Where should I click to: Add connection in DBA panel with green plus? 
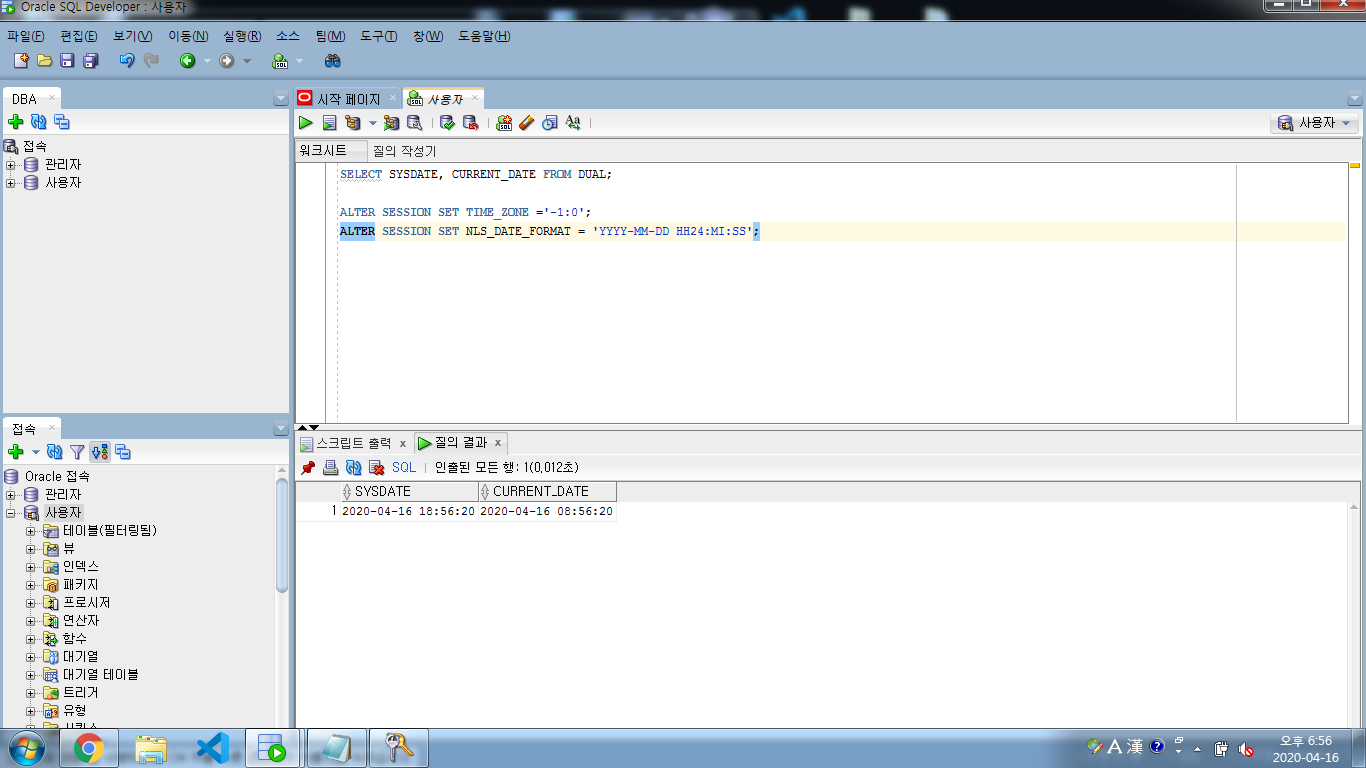click(16, 122)
